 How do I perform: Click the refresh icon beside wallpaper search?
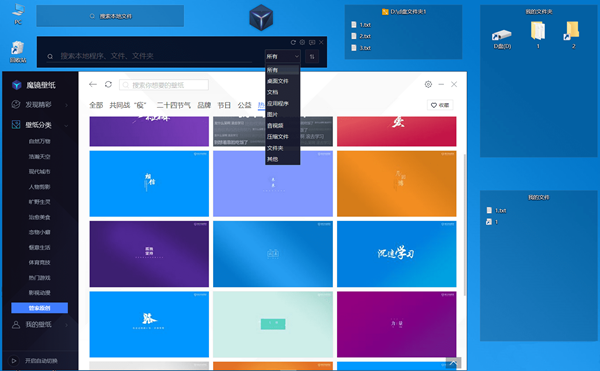tap(108, 84)
